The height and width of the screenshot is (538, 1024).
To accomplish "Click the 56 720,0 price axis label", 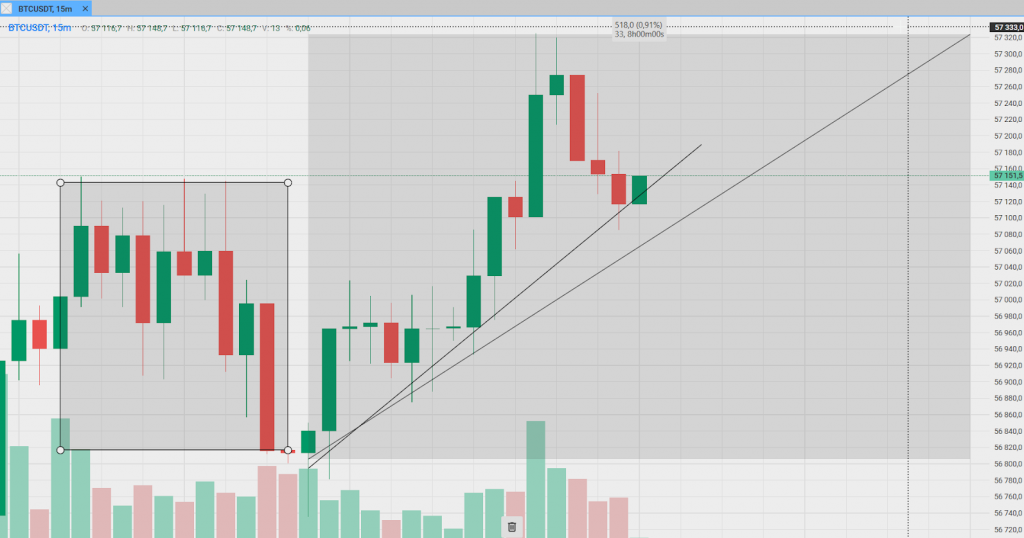I will [x=1008, y=530].
